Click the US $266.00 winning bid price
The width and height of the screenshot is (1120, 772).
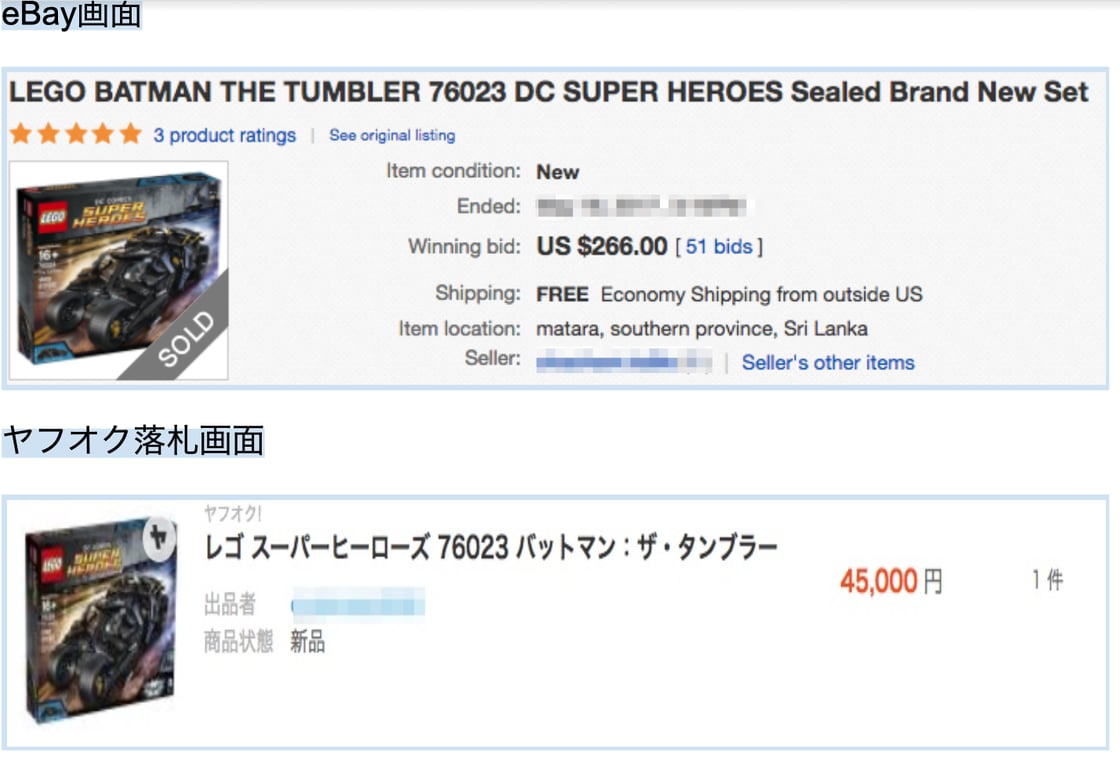tap(602, 247)
